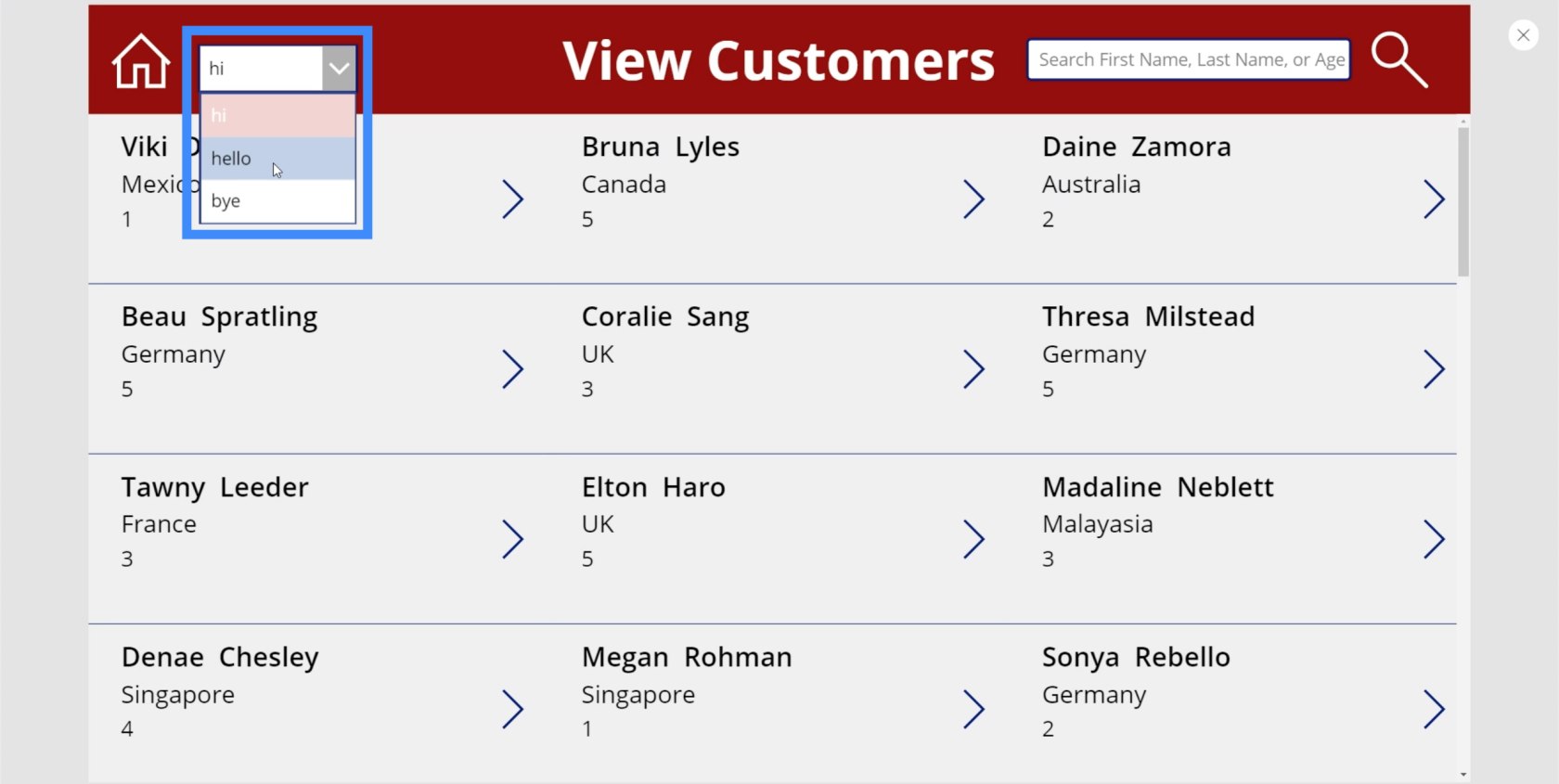Viewport: 1559px width, 784px height.
Task: Select the 'hi' dropdown option
Action: (x=277, y=116)
